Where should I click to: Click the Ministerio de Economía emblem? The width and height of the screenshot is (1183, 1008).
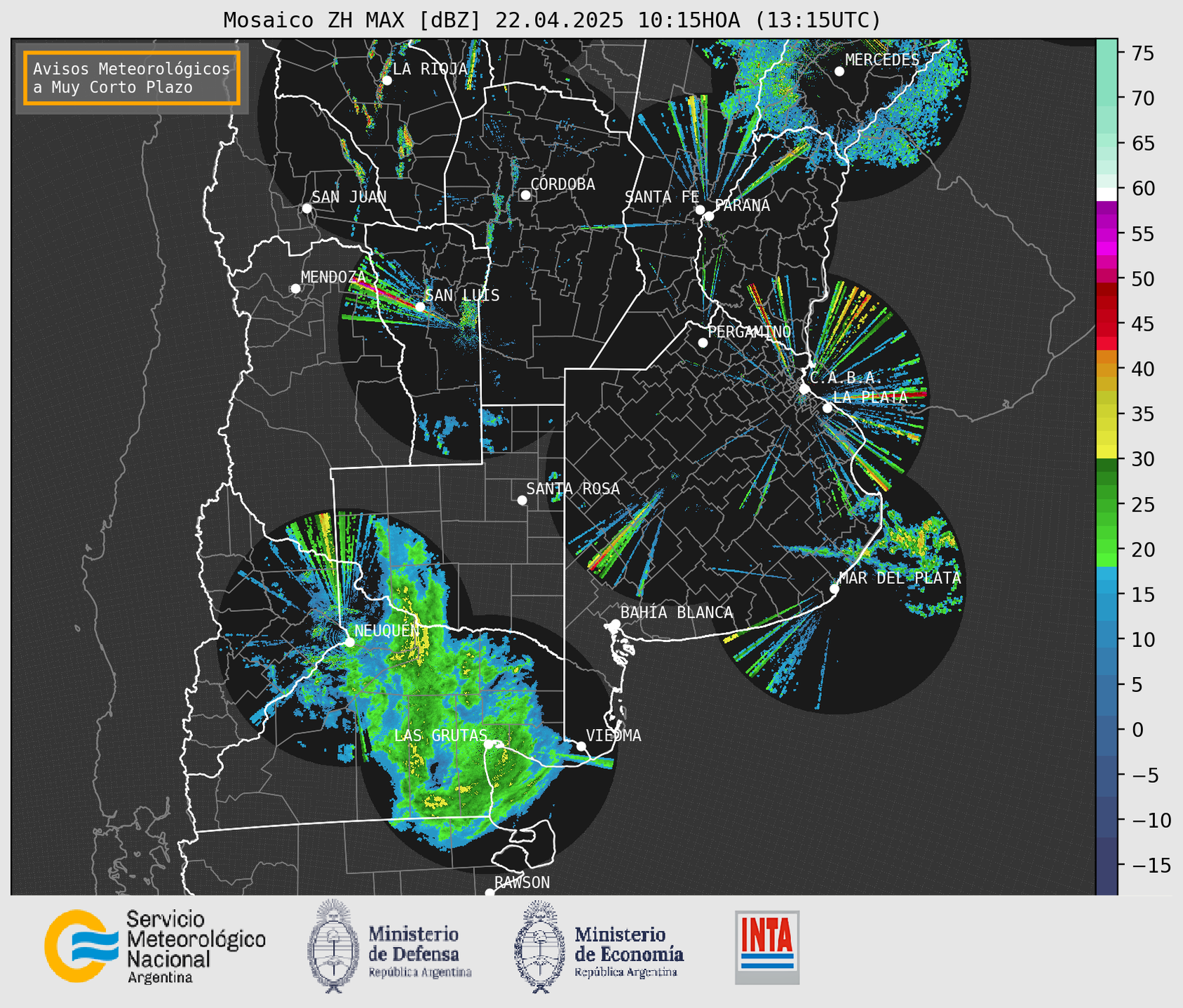pyautogui.click(x=539, y=946)
